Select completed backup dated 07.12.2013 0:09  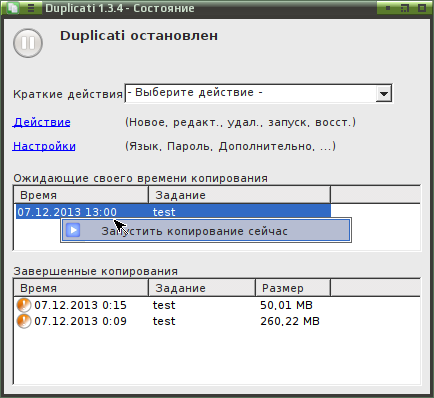(x=80, y=321)
